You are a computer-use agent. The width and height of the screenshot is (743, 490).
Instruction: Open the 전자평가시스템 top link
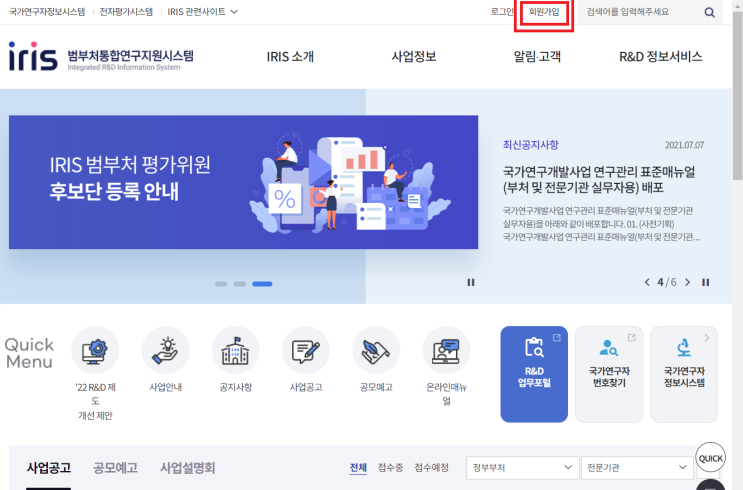point(126,12)
